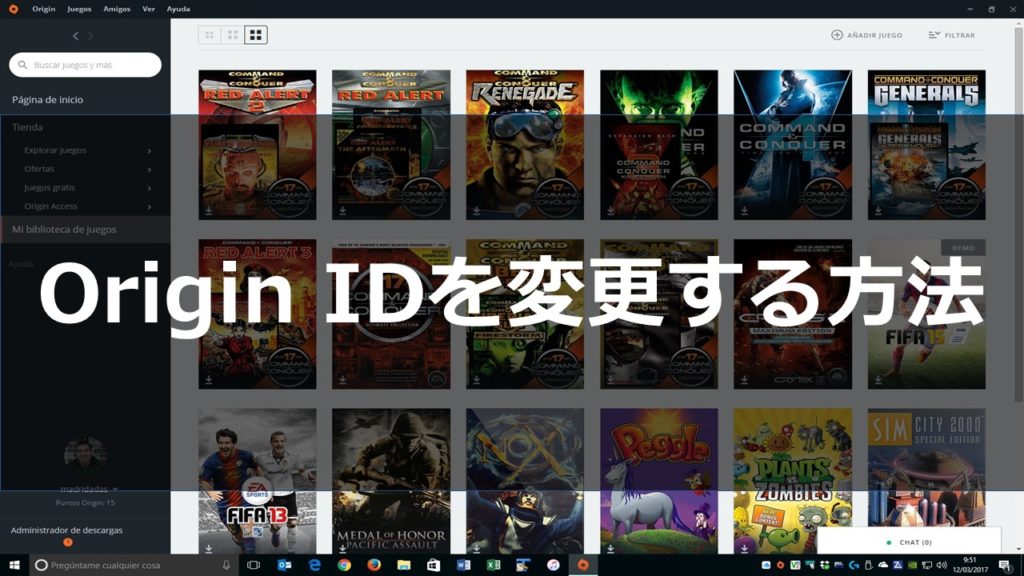1024x576 pixels.
Task: Expand the Juegos gratis section
Action: (x=50, y=187)
